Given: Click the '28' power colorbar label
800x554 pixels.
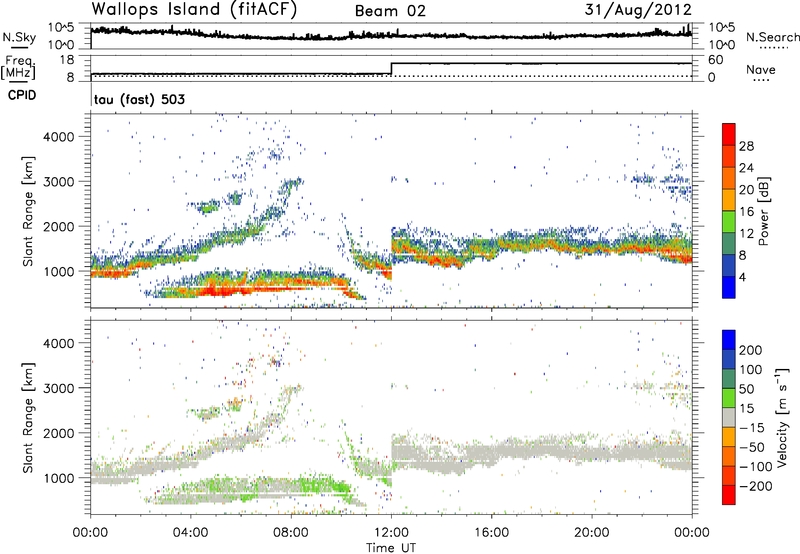Looking at the screenshot, I should click(x=746, y=146).
